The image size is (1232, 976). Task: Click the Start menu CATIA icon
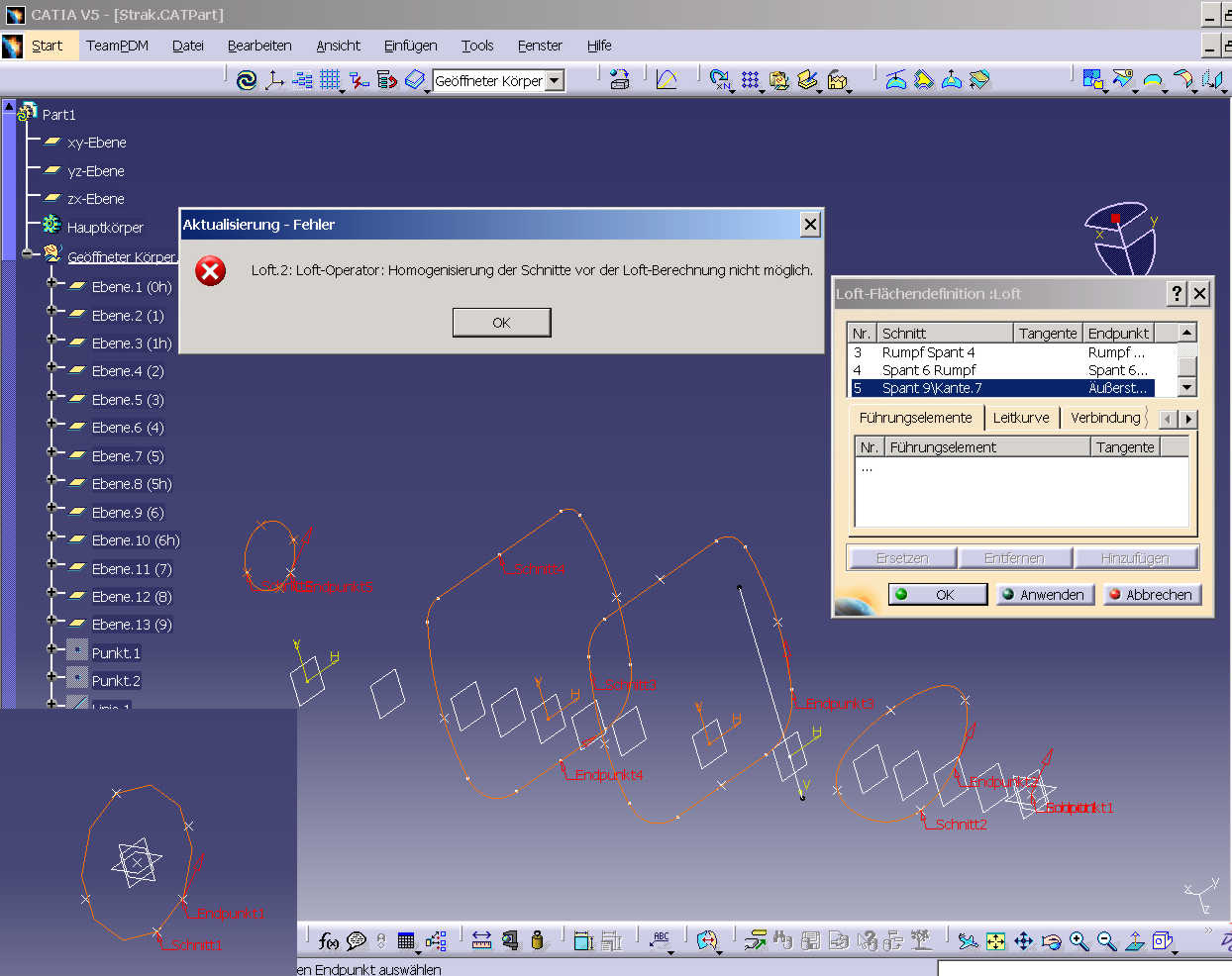pyautogui.click(x=13, y=46)
